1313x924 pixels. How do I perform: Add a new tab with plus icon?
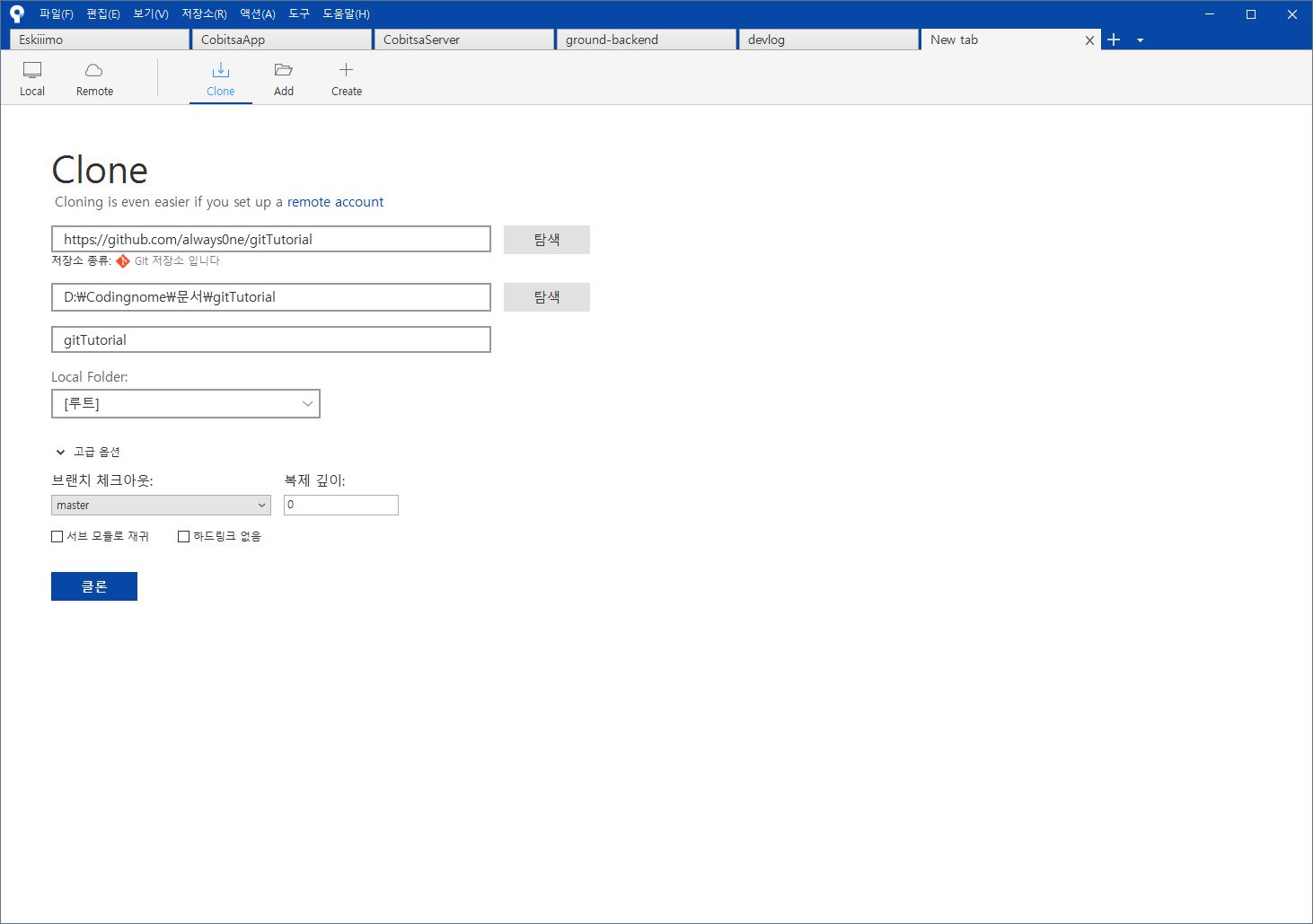click(1114, 40)
